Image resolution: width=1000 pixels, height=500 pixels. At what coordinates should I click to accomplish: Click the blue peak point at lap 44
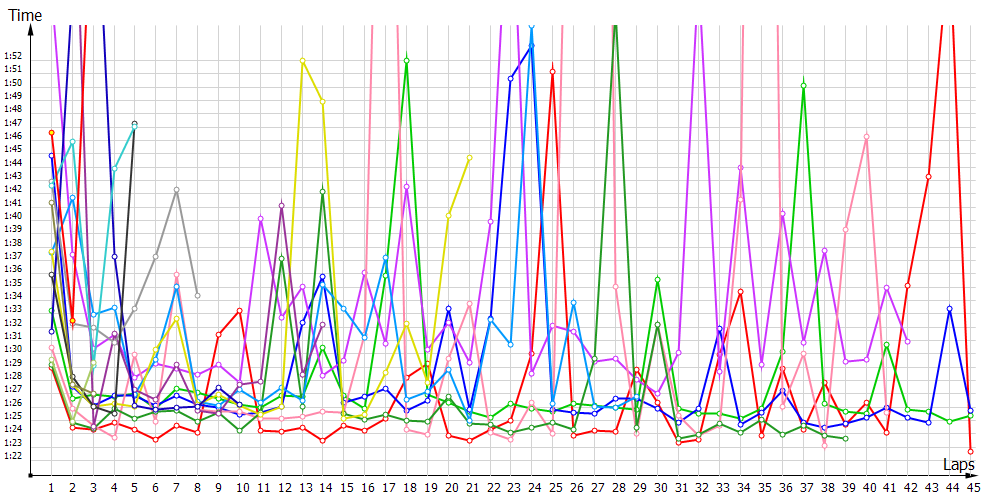pyautogui.click(x=950, y=309)
